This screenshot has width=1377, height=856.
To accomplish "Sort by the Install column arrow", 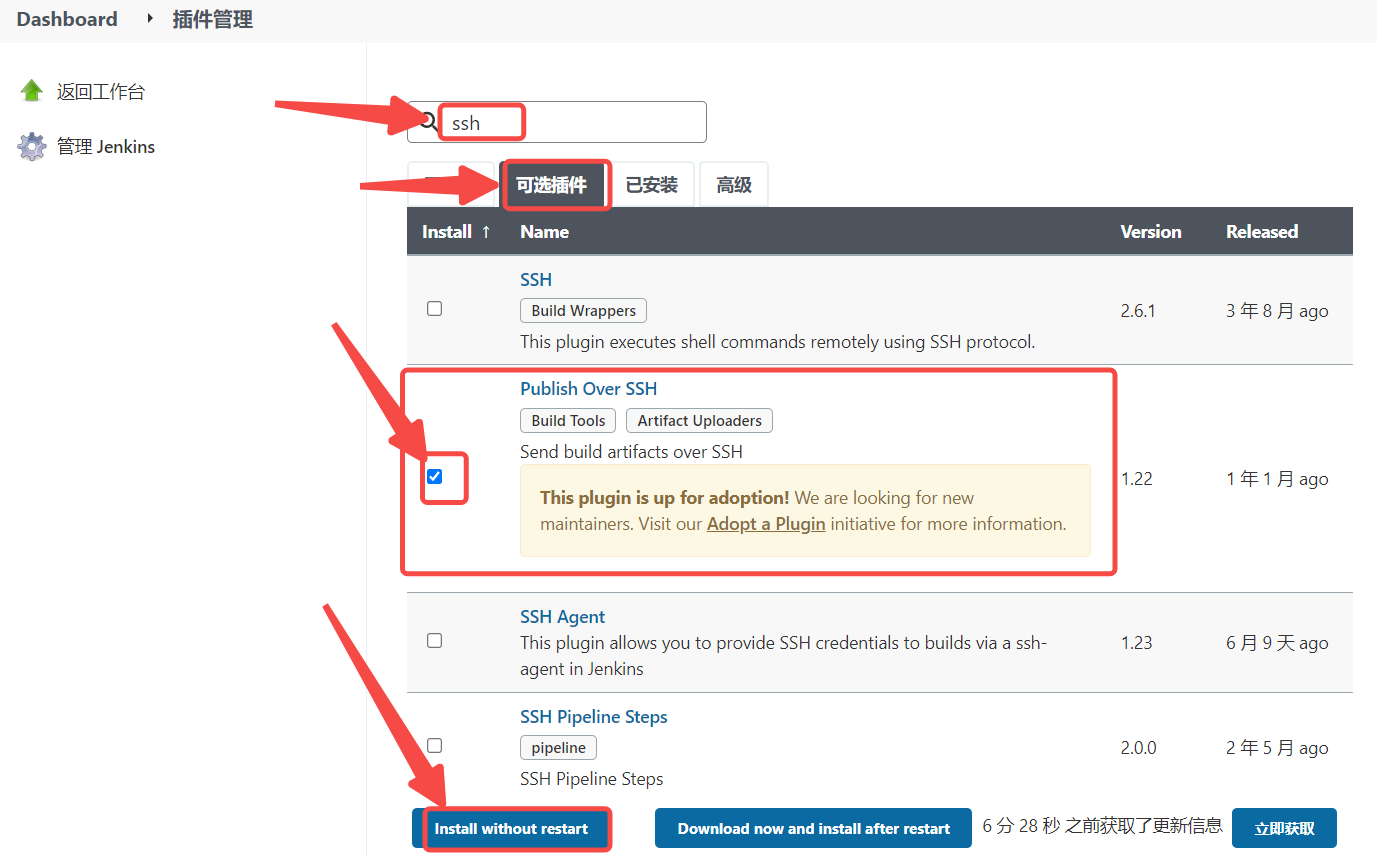I will pyautogui.click(x=486, y=231).
